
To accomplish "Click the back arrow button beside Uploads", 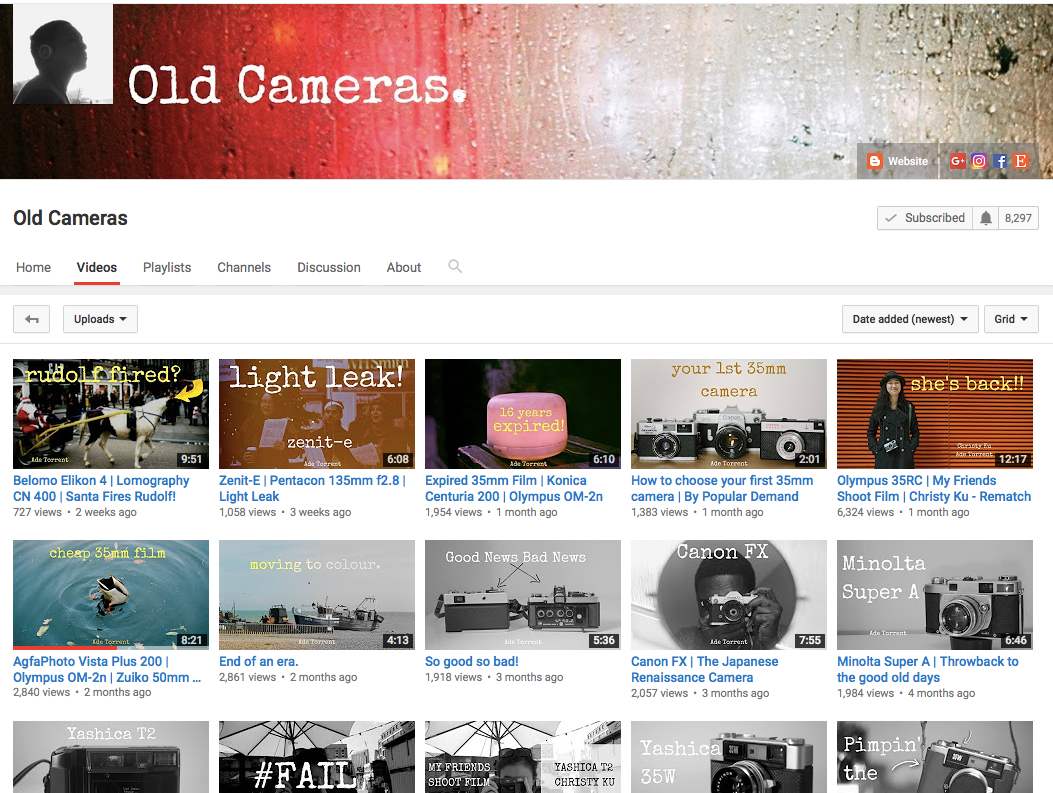I will point(32,319).
